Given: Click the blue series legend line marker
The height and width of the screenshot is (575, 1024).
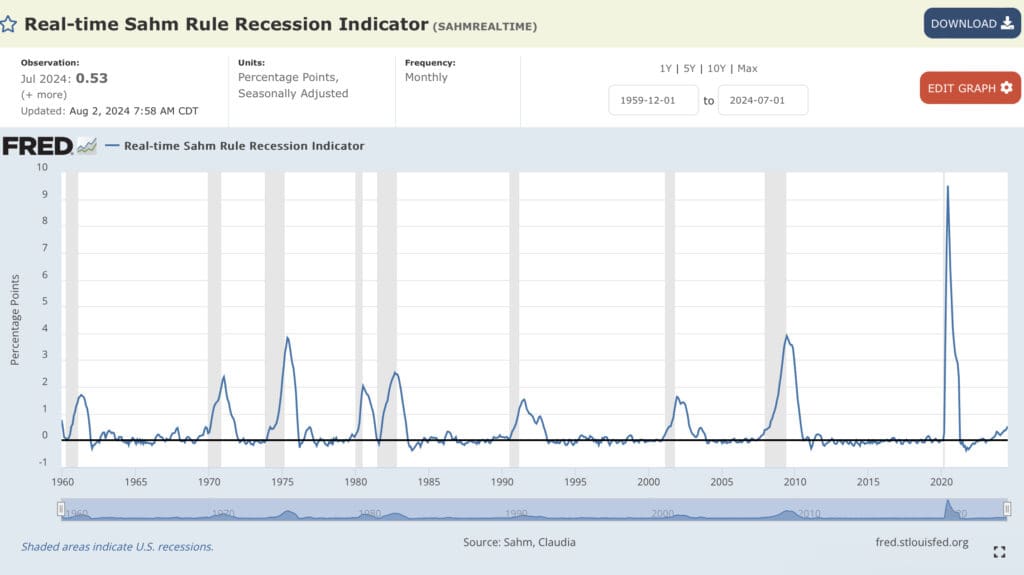Looking at the screenshot, I should pyautogui.click(x=112, y=146).
